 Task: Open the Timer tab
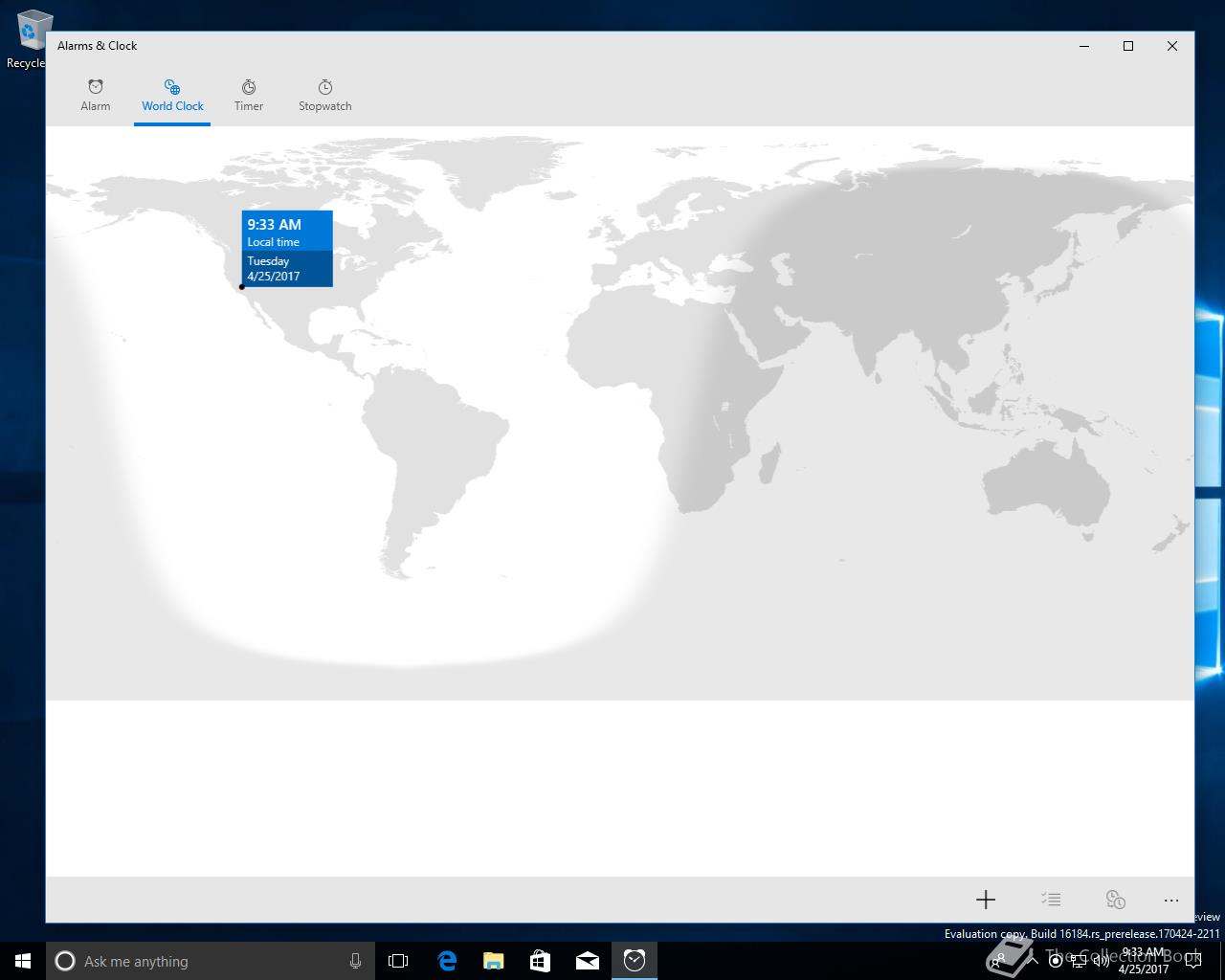coord(249,96)
